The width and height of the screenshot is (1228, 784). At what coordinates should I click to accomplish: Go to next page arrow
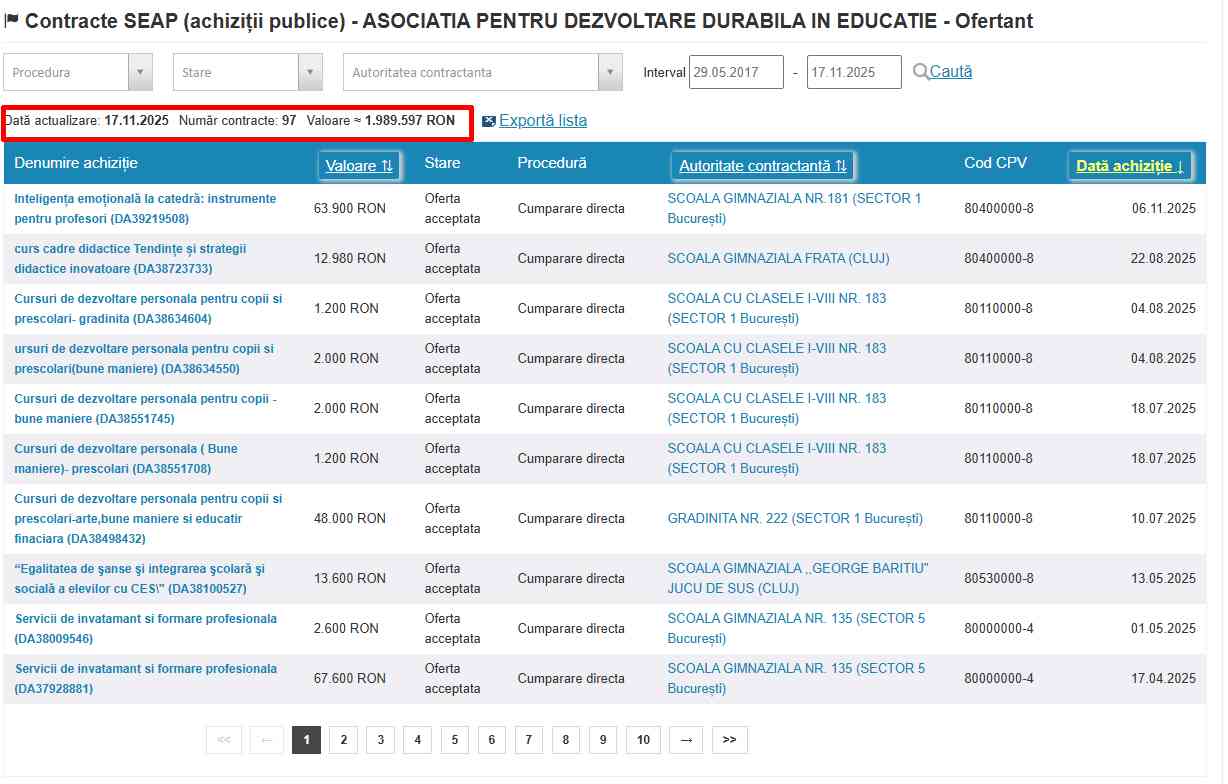pyautogui.click(x=685, y=740)
